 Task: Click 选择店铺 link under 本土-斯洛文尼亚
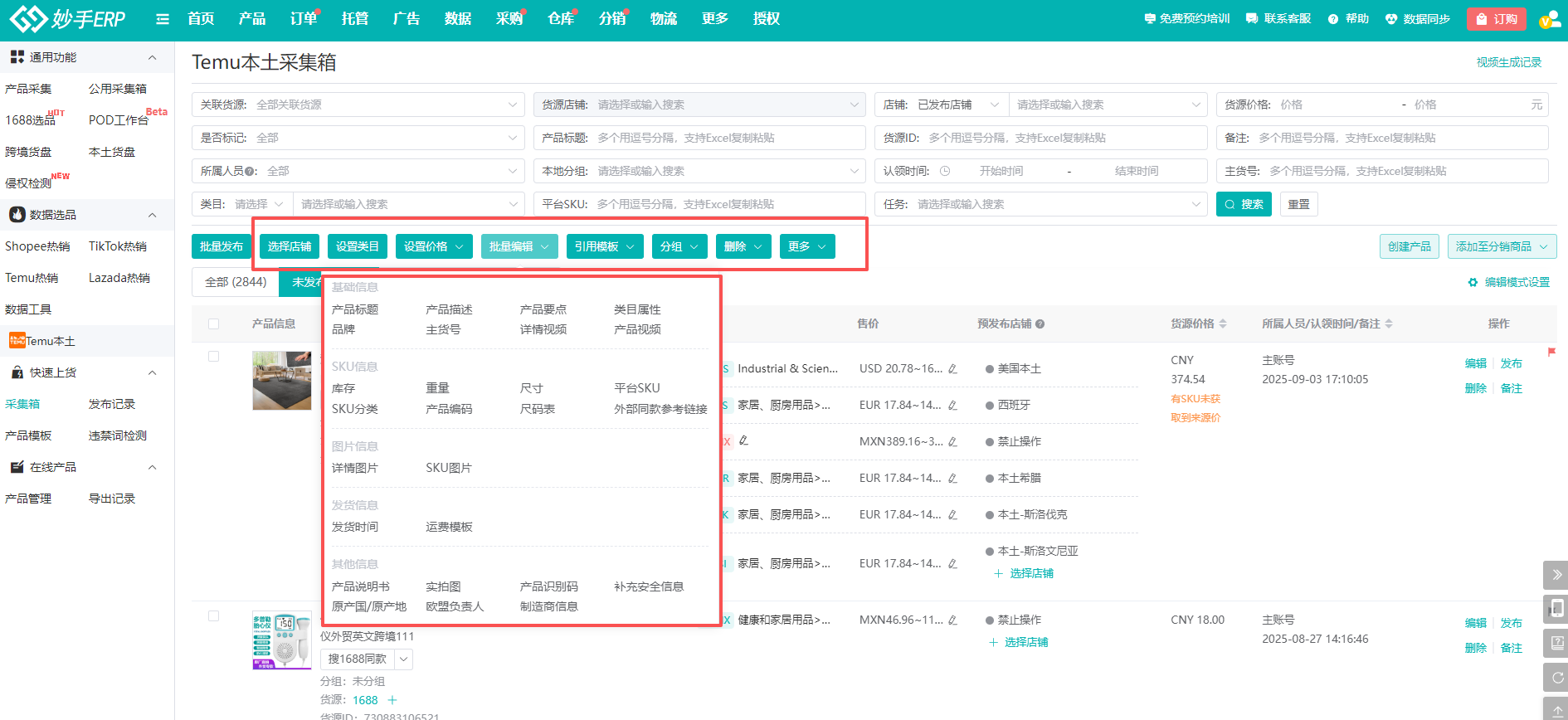tap(1031, 573)
